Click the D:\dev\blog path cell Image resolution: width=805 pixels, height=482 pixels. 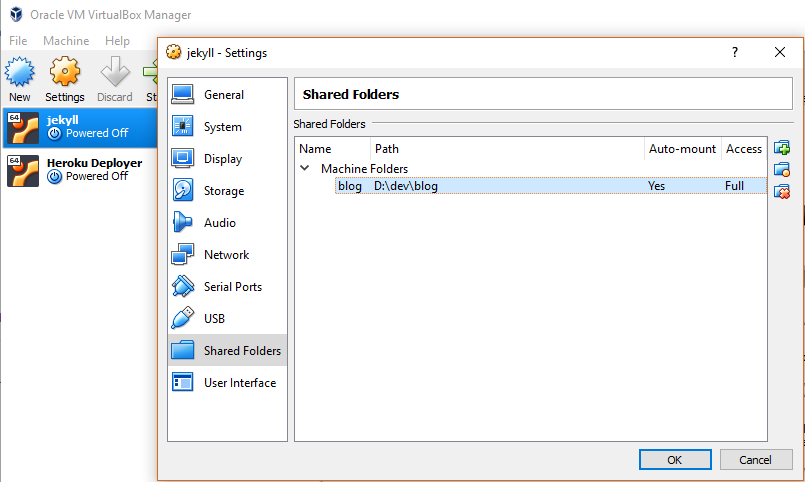pos(406,186)
